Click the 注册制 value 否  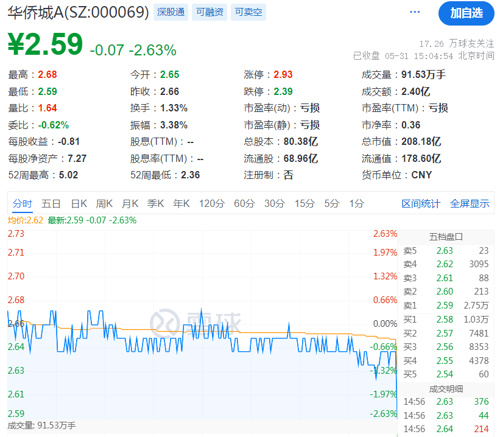click(x=288, y=175)
